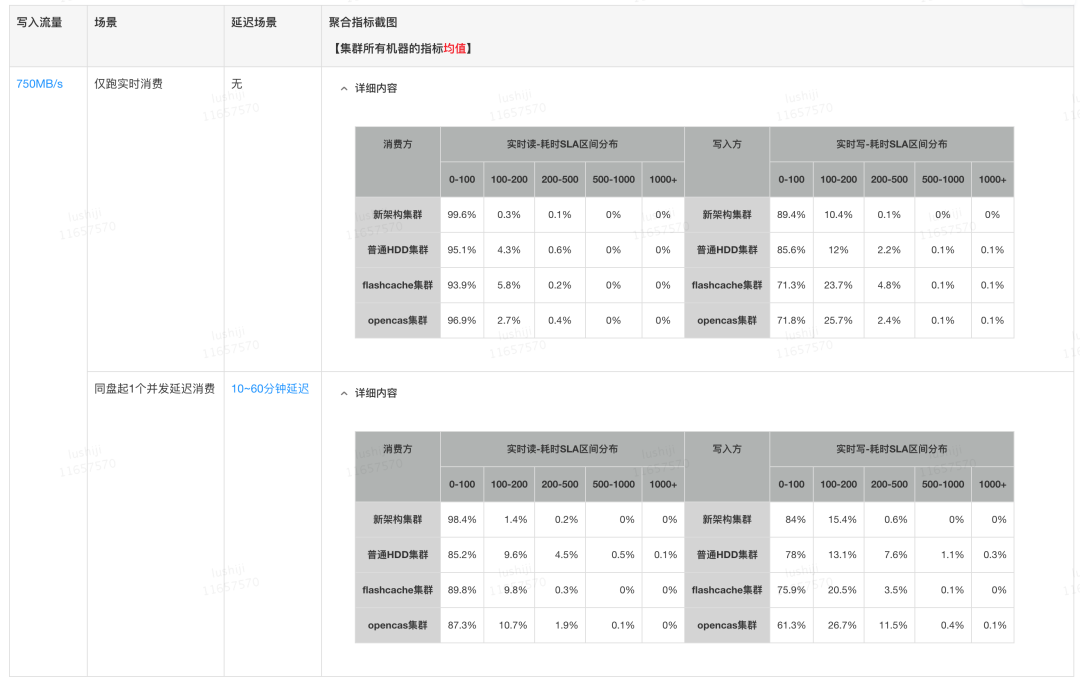The width and height of the screenshot is (1080, 681).
Task: Click the 87.3% value in the second table
Action: pyautogui.click(x=461, y=625)
